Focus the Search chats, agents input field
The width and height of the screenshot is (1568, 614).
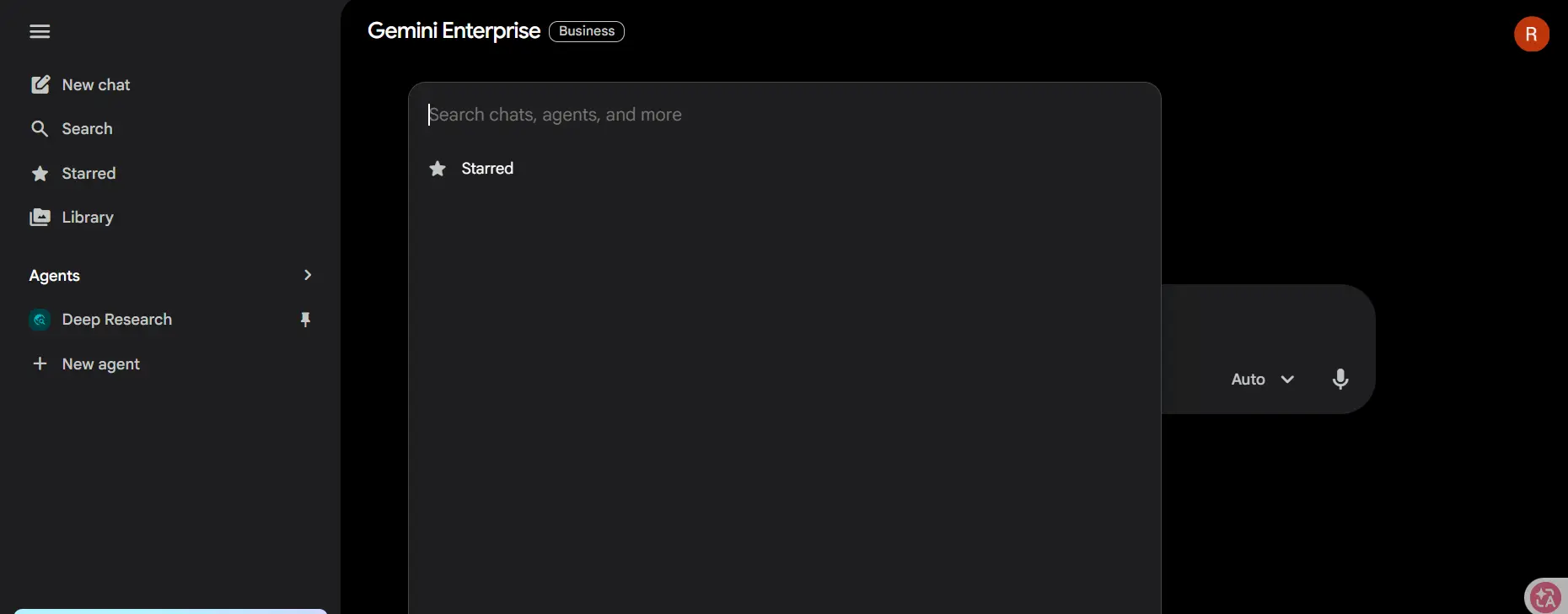[784, 115]
